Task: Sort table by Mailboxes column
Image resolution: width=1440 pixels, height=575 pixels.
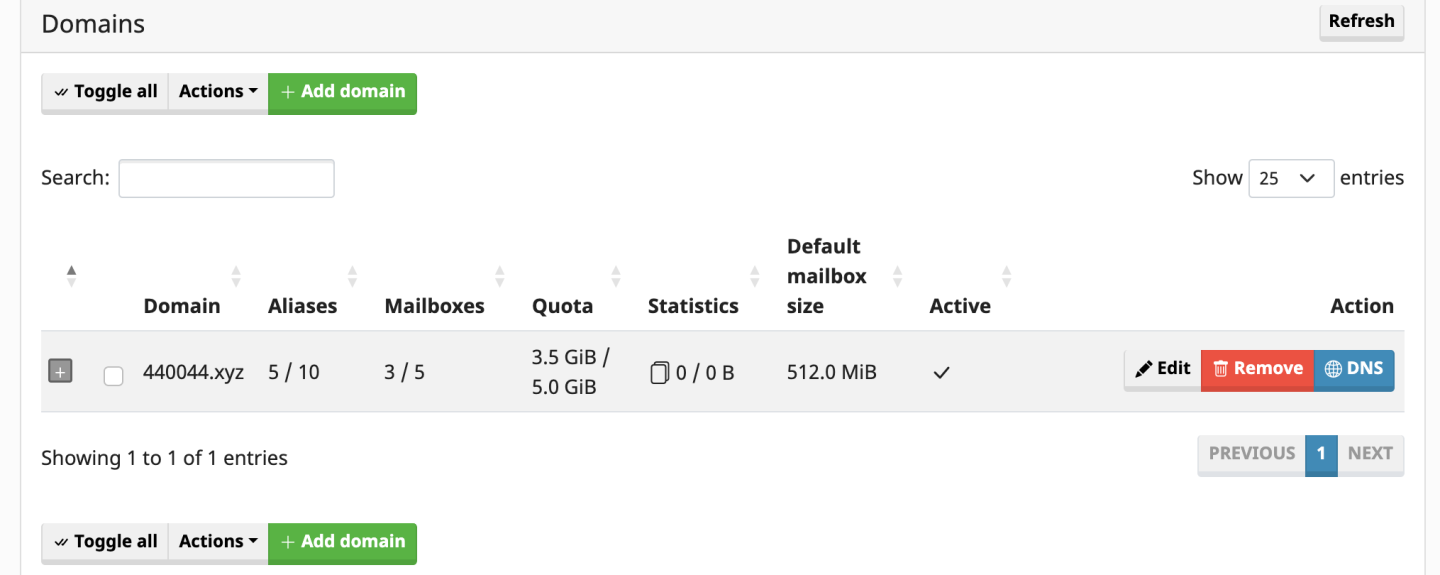Action: pos(500,276)
